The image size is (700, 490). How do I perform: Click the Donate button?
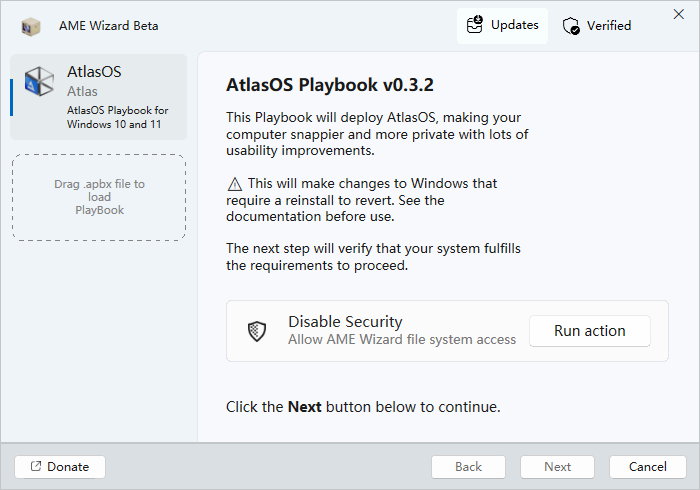[60, 467]
